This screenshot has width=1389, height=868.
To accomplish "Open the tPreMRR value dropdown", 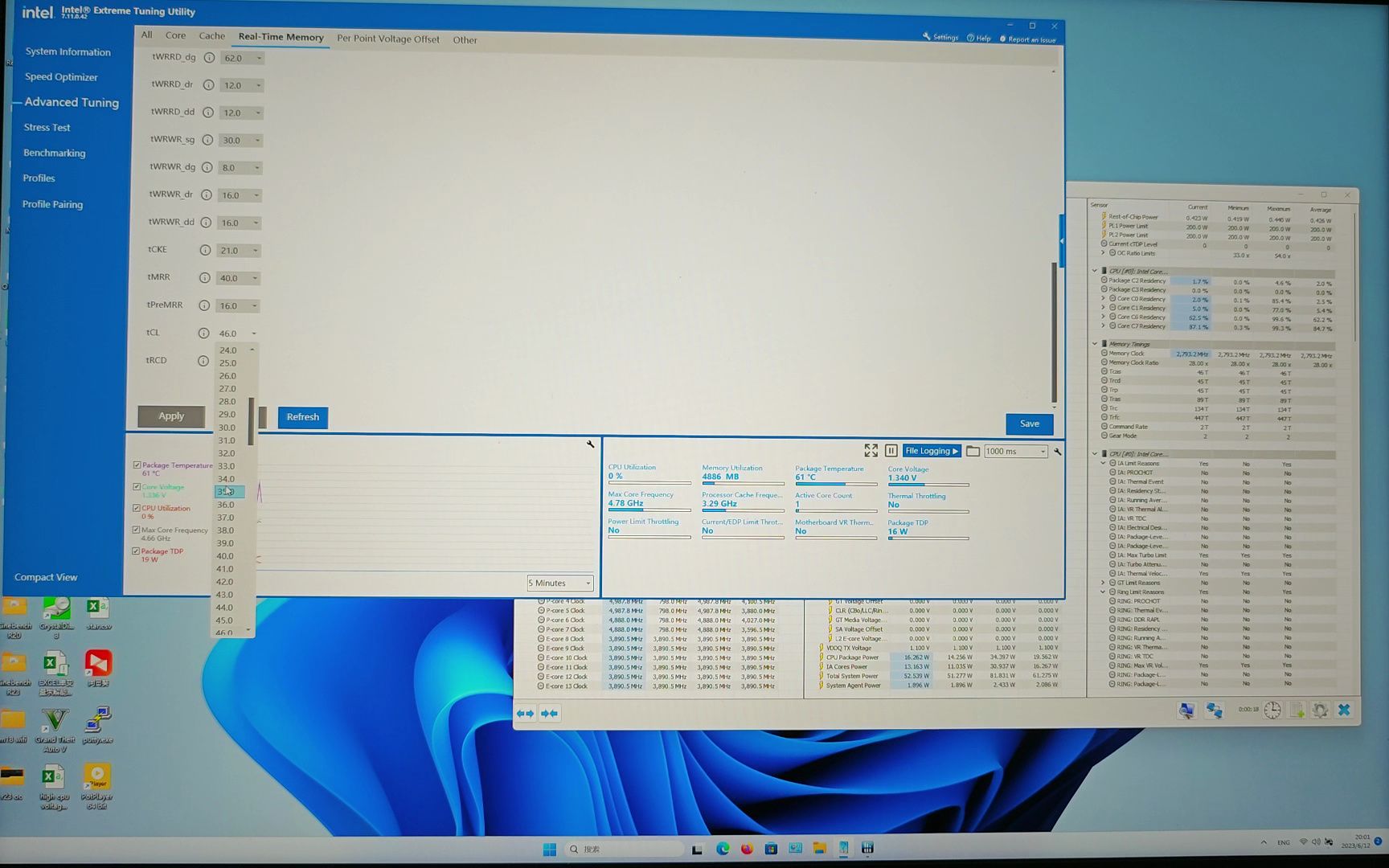I will 239,306.
